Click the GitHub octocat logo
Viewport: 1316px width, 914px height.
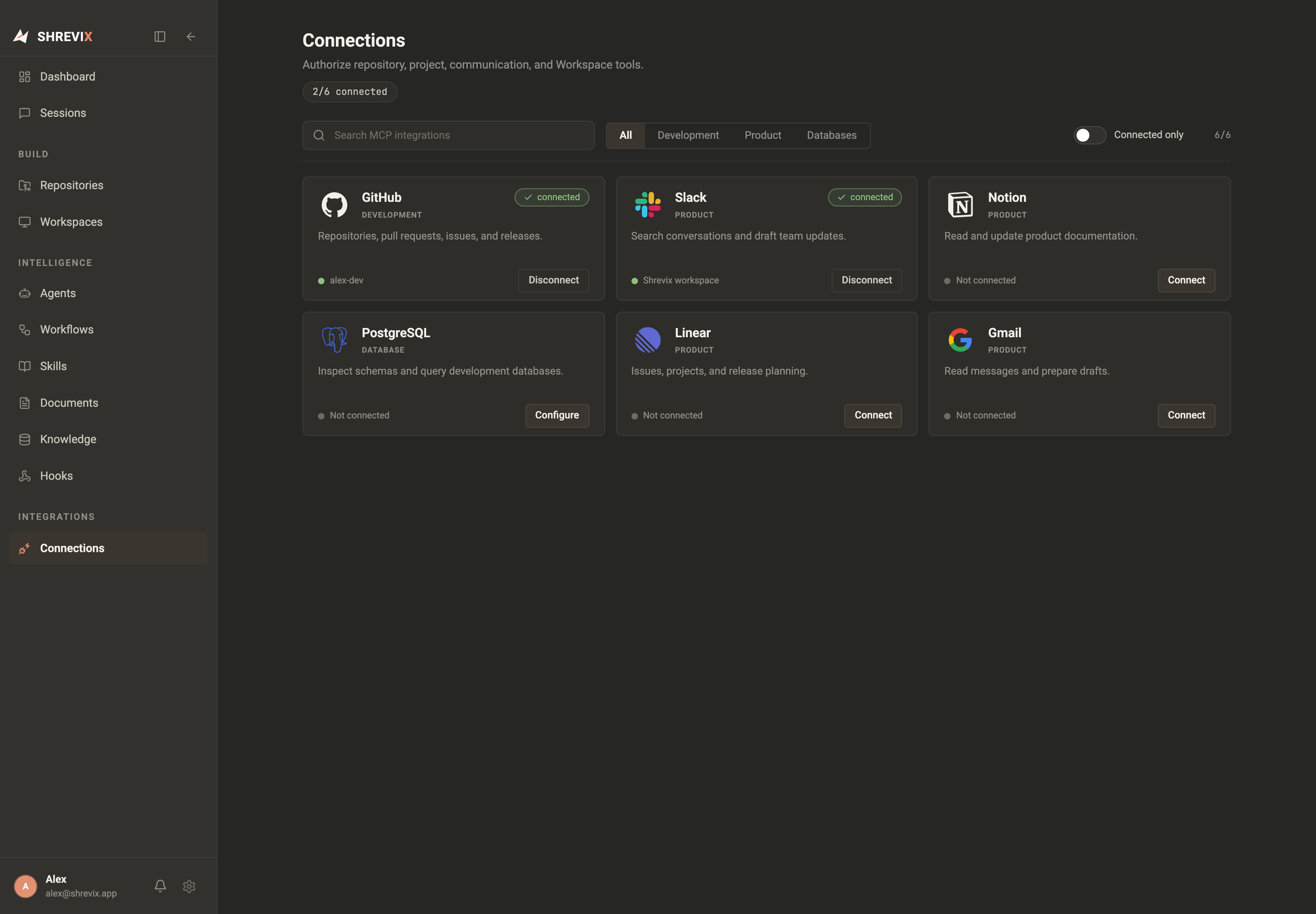click(x=334, y=205)
